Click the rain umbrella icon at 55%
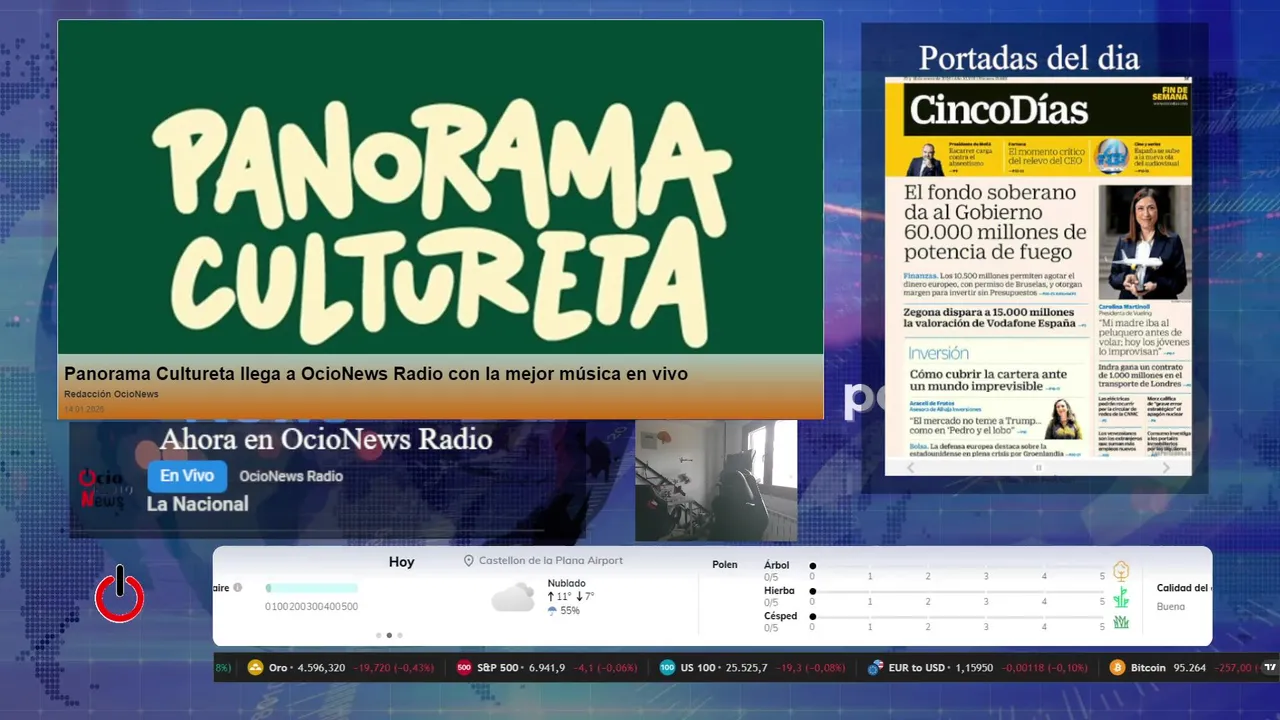Viewport: 1280px width, 720px height. coord(552,611)
